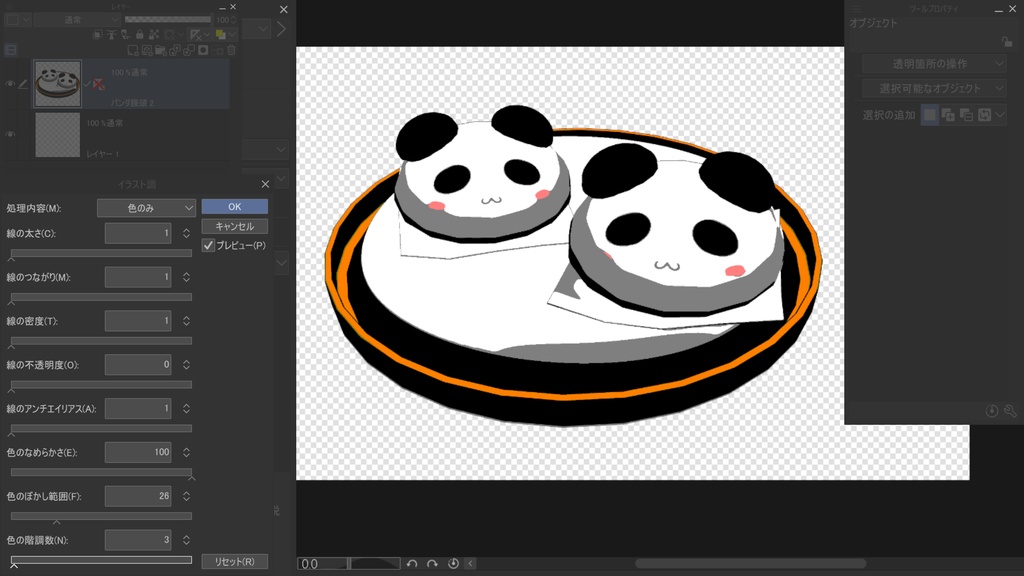Image resolution: width=1024 pixels, height=576 pixels.
Task: Toggle the Set as Draft Layer icon
Action: [x=125, y=35]
